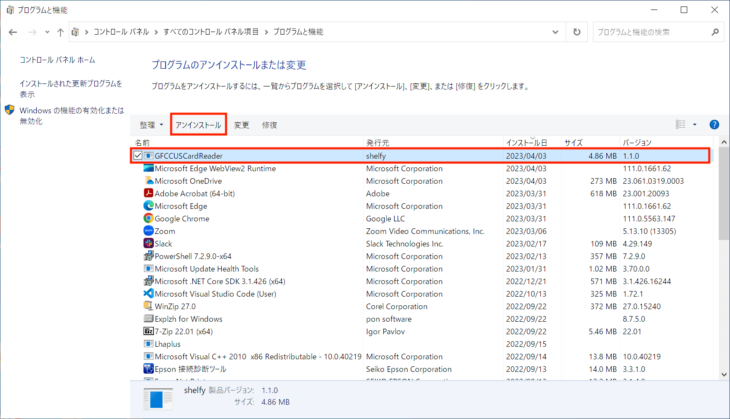Select the Epson 接続診断ツール icon
This screenshot has height=419, width=730.
[x=149, y=369]
